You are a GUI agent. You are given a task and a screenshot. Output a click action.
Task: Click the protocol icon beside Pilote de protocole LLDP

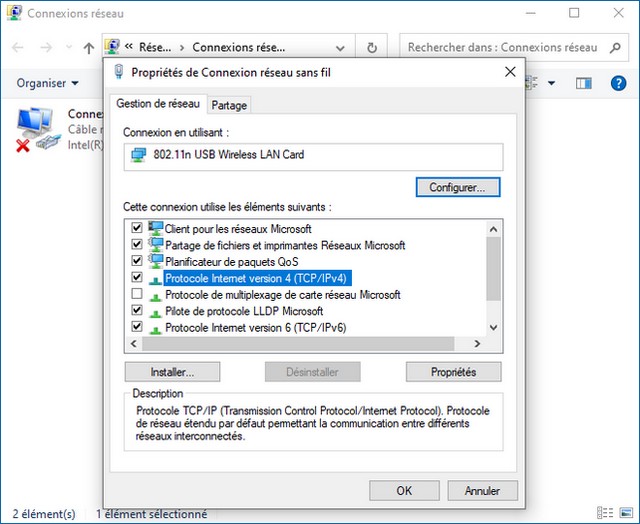[155, 313]
